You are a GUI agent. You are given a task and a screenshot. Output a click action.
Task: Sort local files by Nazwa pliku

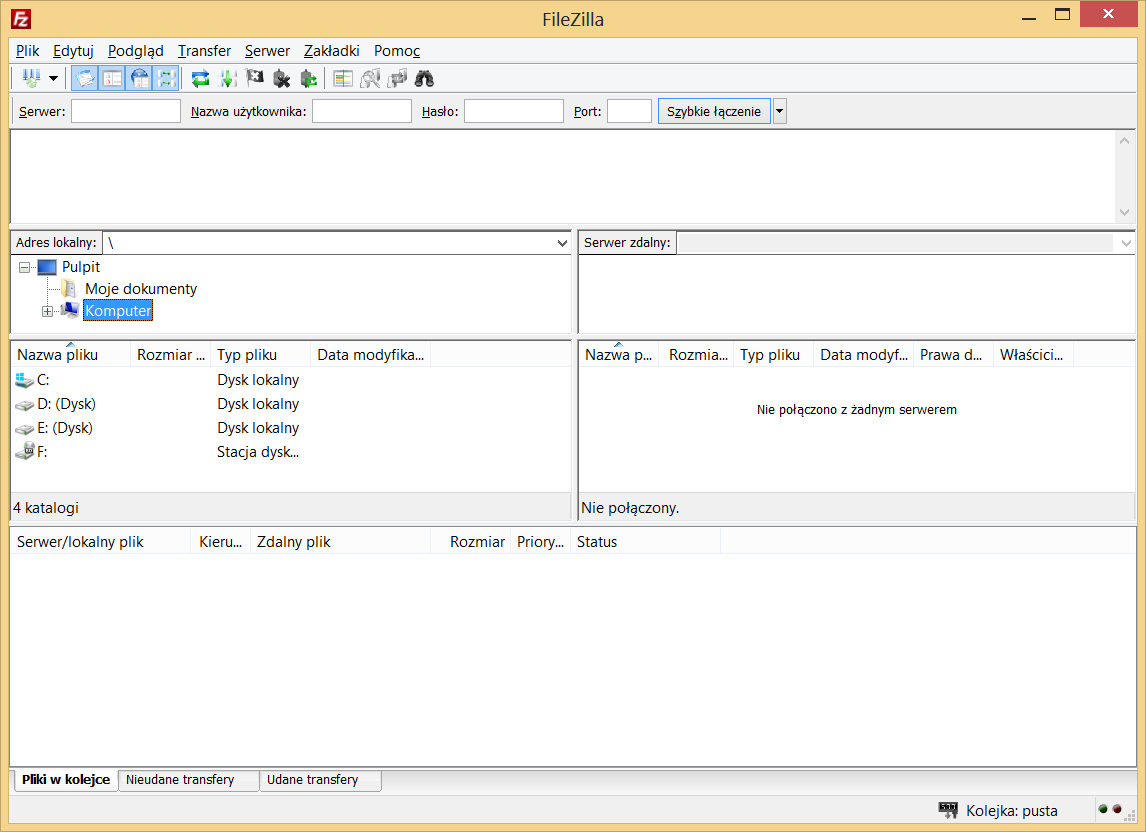click(71, 355)
